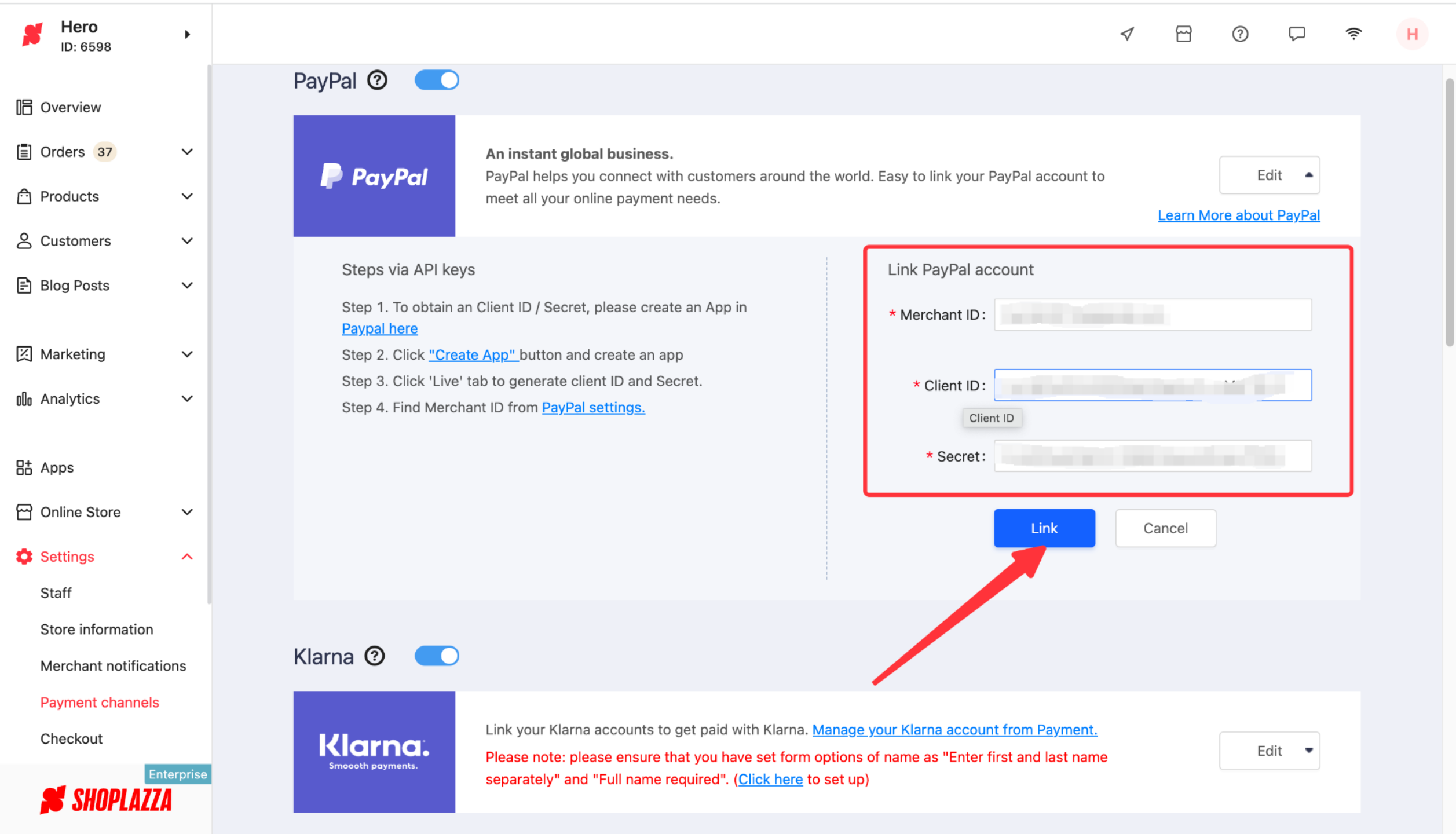Click the Settings gear icon
Screen dimensions: 1456x834
click(24, 557)
